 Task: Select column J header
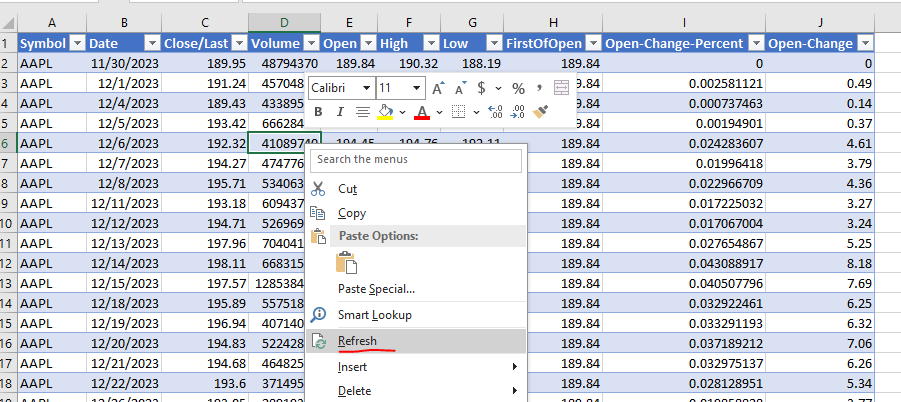pos(820,23)
